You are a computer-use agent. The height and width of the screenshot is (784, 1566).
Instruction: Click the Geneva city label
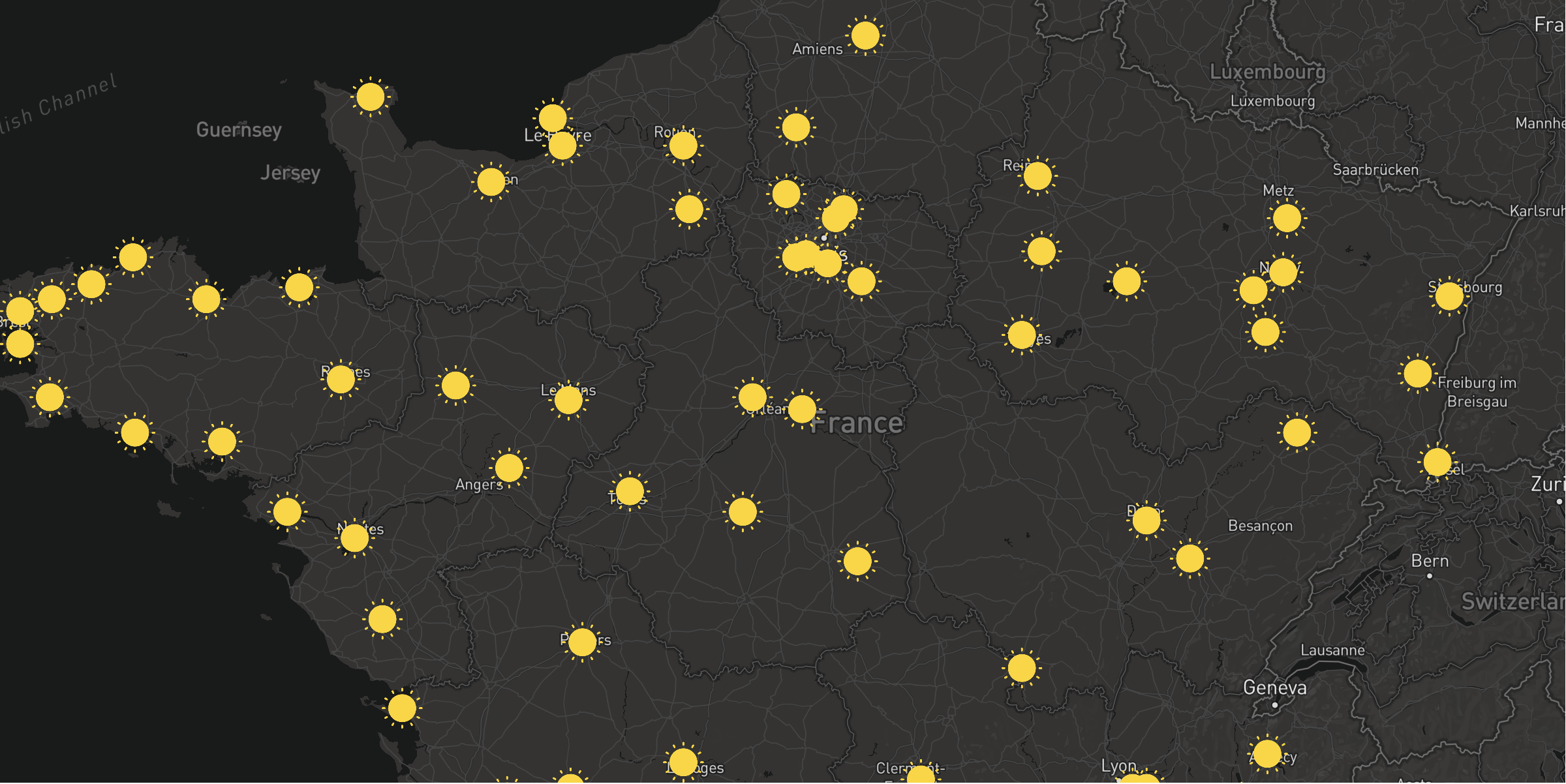click(1274, 687)
